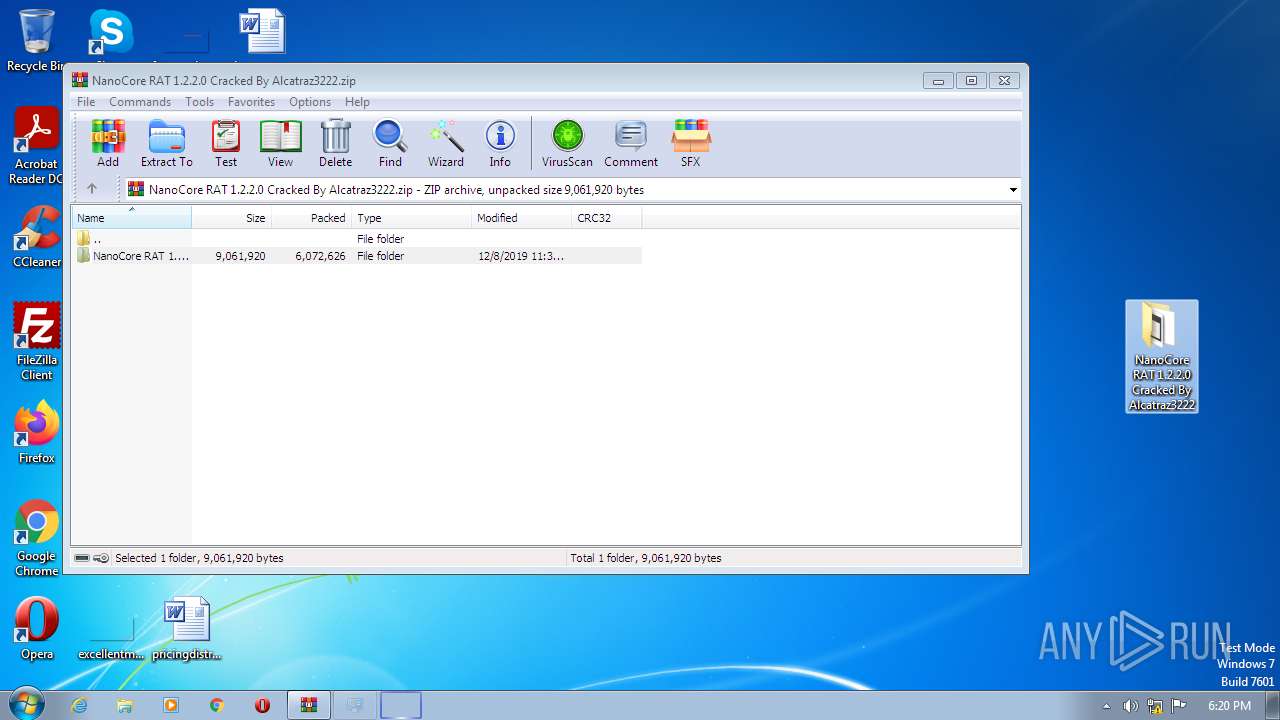Screen dimensions: 1280x720
Task: Open the Comment tool
Action: point(631,144)
